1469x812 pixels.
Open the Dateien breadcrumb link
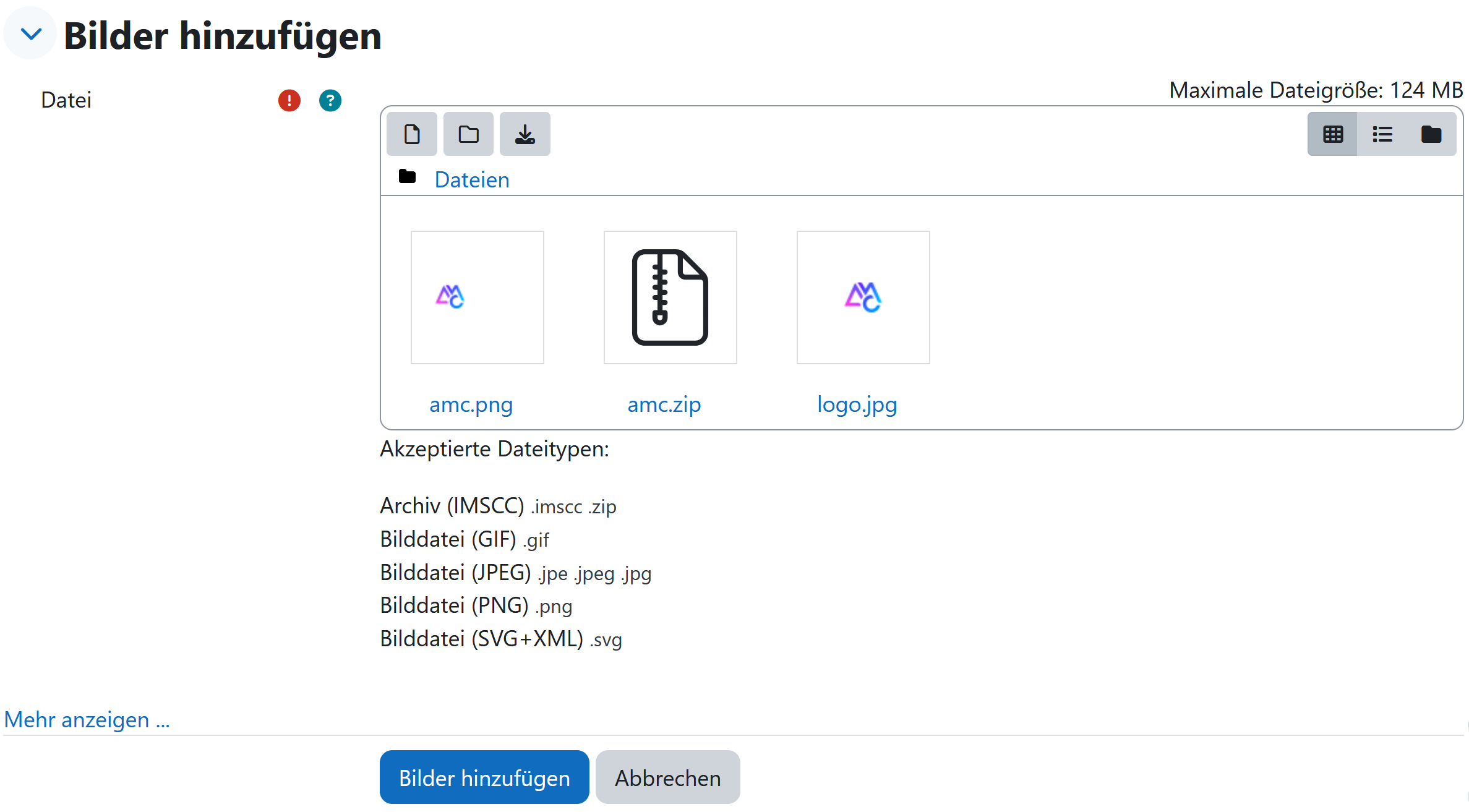[472, 180]
